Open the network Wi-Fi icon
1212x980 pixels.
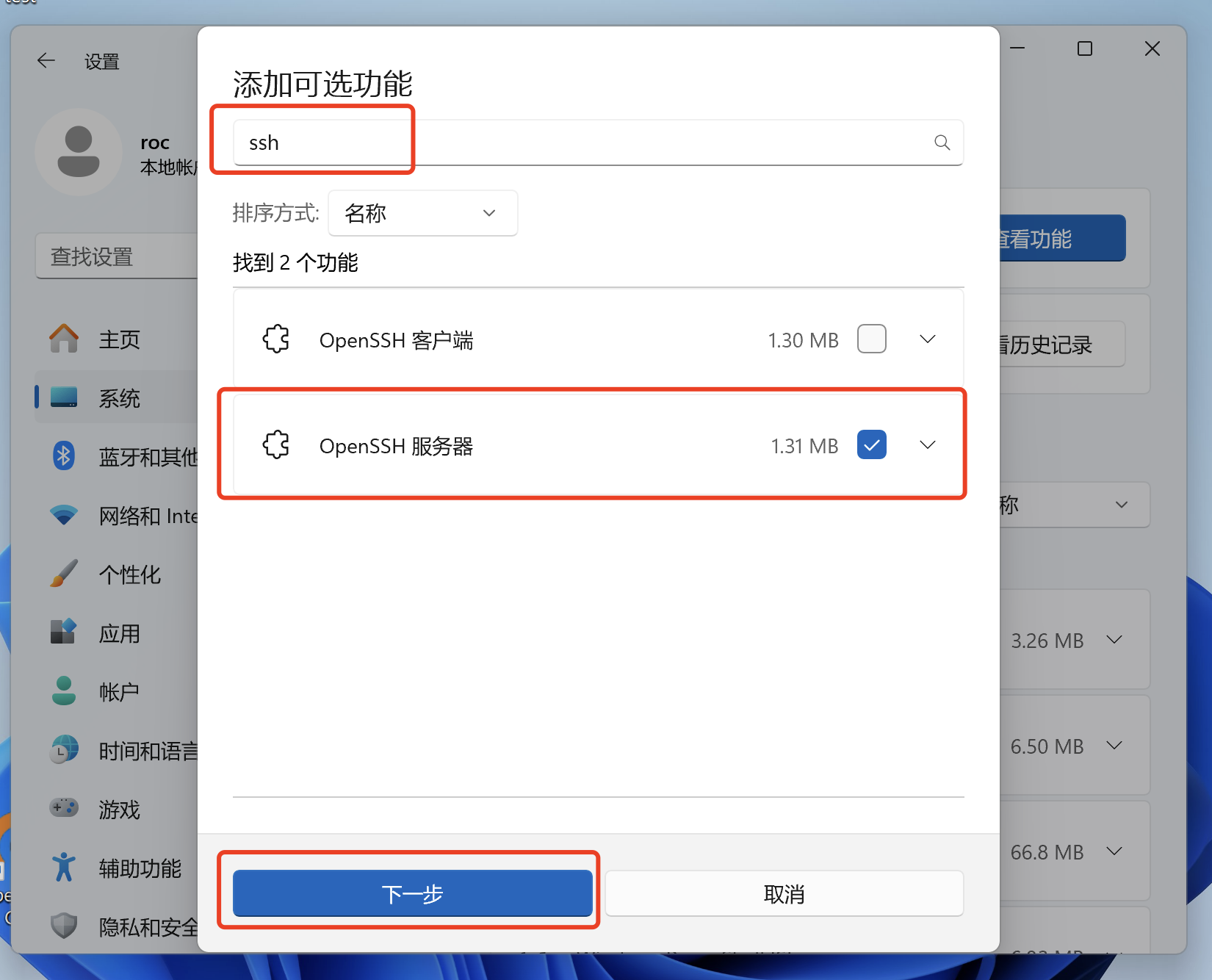tap(64, 515)
